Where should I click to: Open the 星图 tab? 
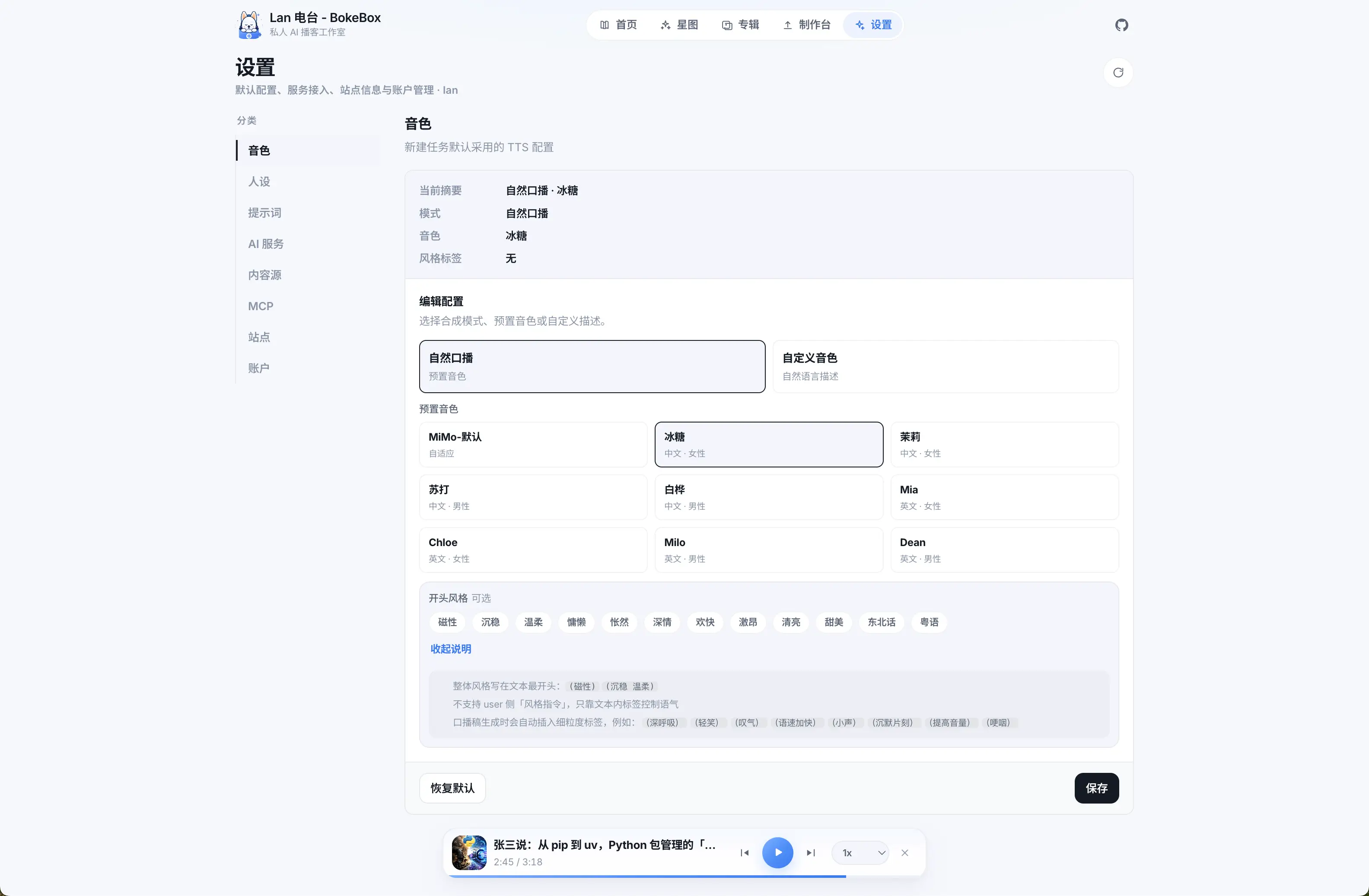pos(679,25)
